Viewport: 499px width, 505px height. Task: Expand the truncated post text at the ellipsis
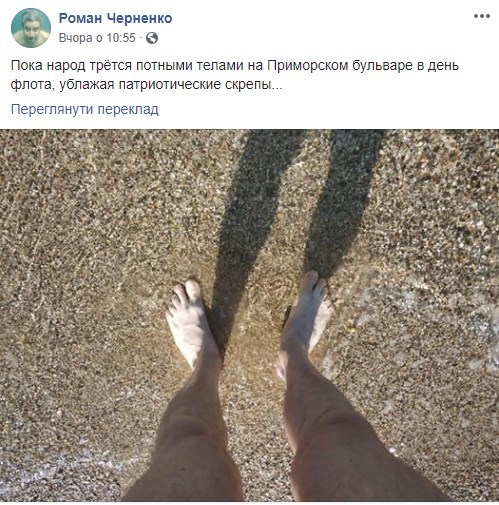[277, 85]
